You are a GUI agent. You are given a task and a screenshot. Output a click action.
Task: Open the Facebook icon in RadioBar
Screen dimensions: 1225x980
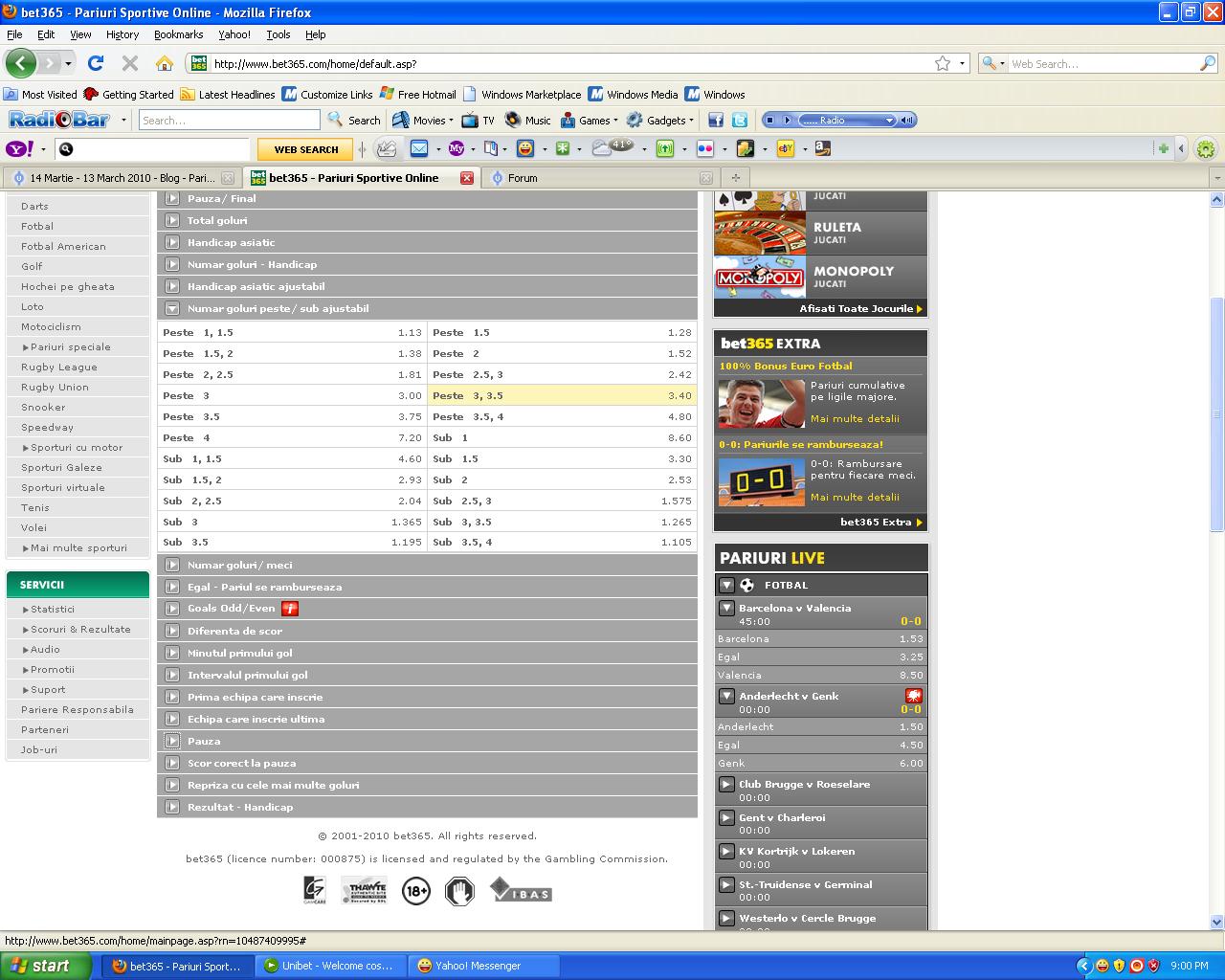pyautogui.click(x=715, y=121)
